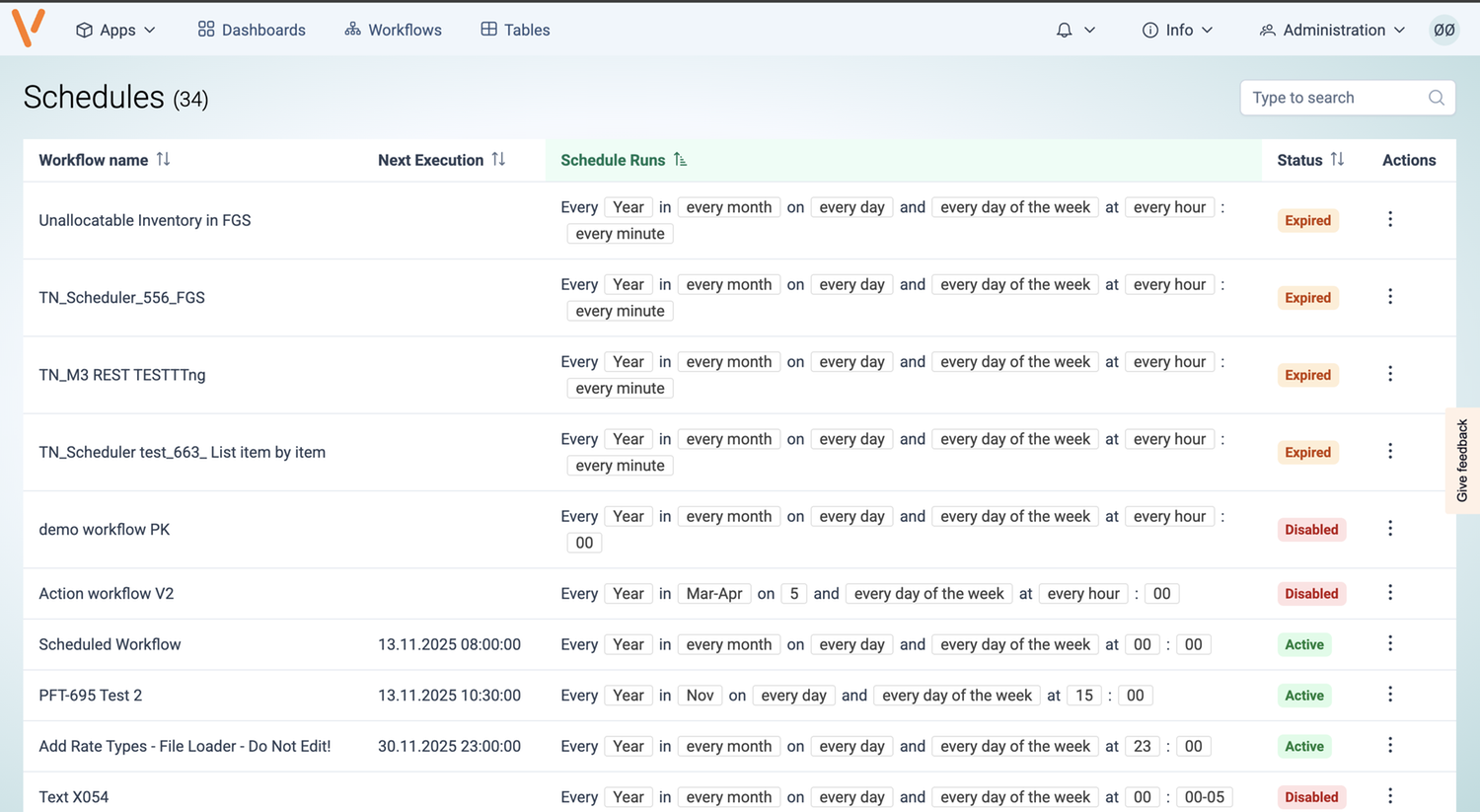Open actions menu for TN_Scheduler_556_FGS

click(x=1390, y=296)
